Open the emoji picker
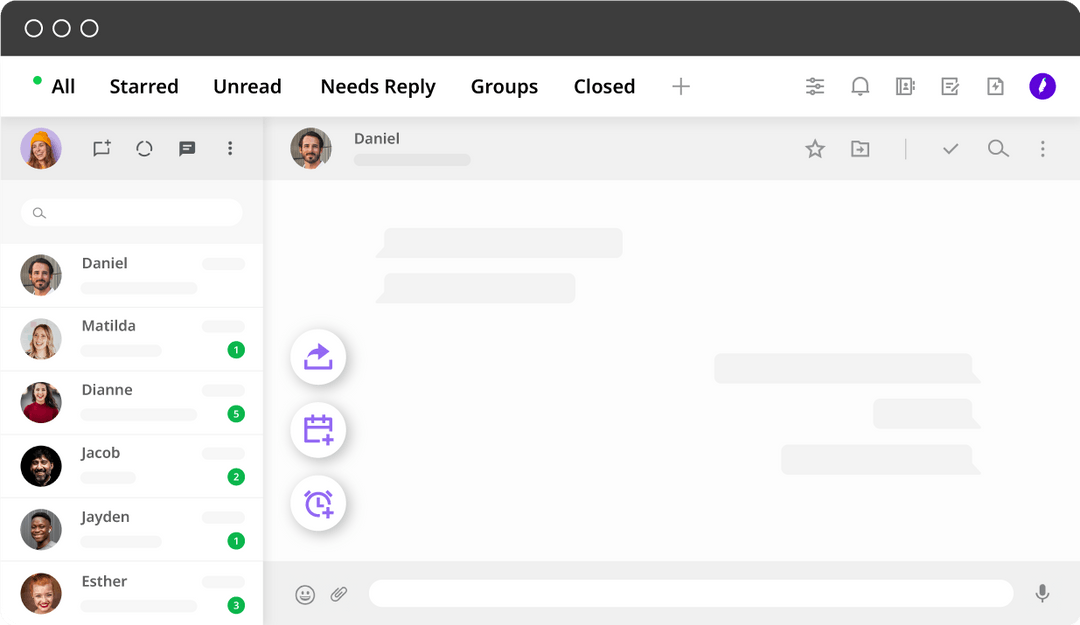 click(x=305, y=594)
